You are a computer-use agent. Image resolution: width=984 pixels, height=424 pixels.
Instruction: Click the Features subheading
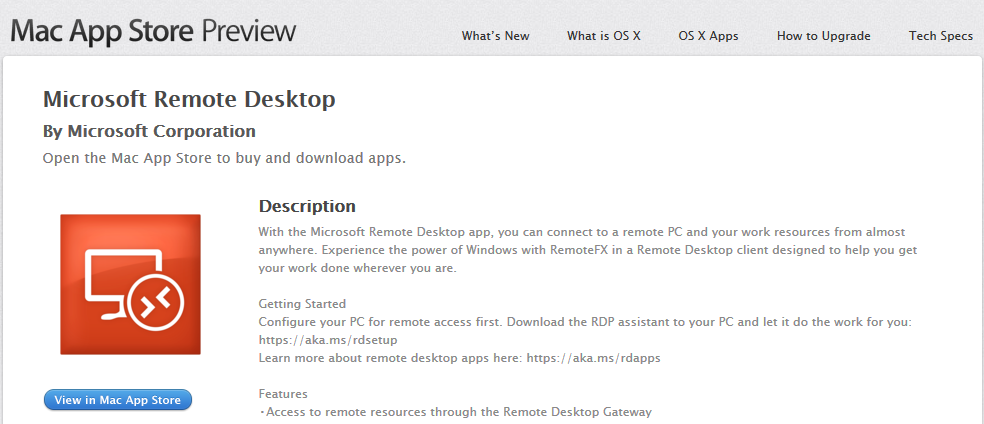tap(283, 394)
